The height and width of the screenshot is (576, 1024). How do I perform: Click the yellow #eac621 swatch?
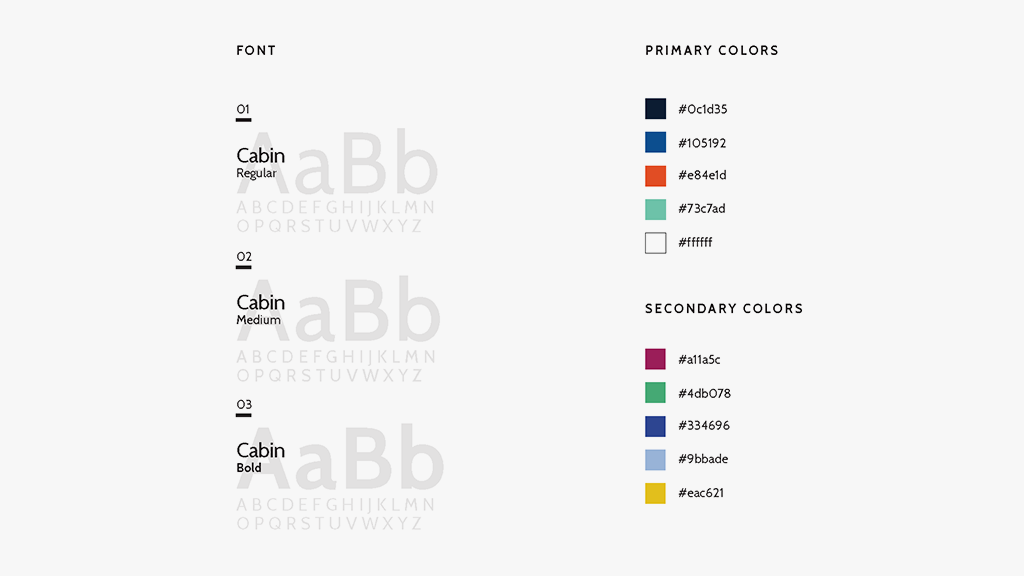coord(655,493)
